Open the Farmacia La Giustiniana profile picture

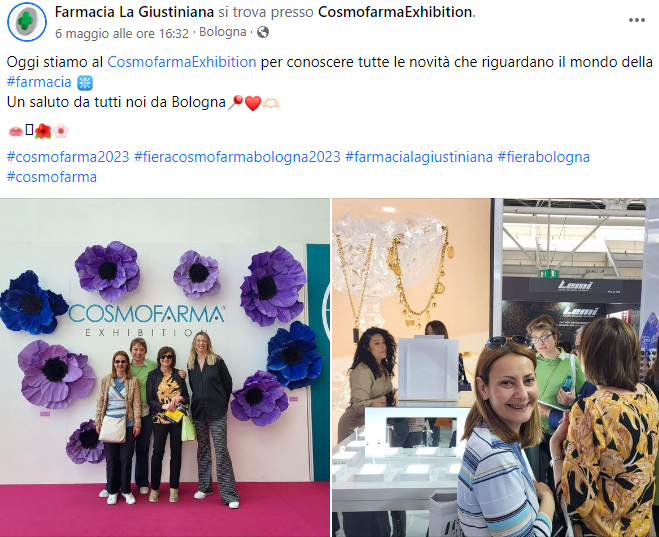pos(27,21)
